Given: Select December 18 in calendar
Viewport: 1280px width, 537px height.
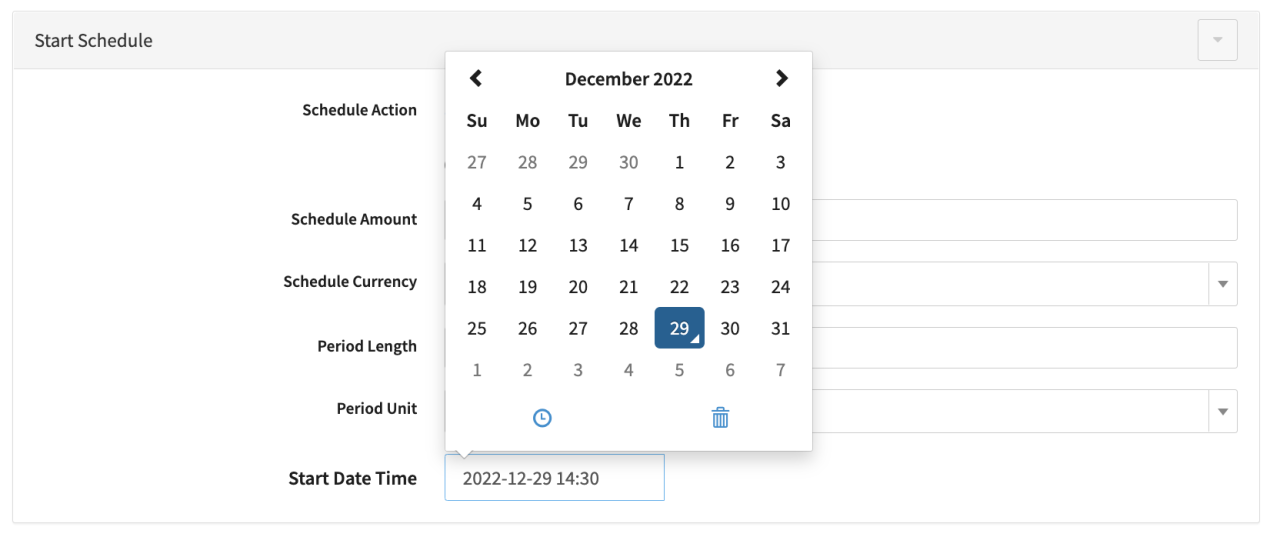Looking at the screenshot, I should point(477,287).
